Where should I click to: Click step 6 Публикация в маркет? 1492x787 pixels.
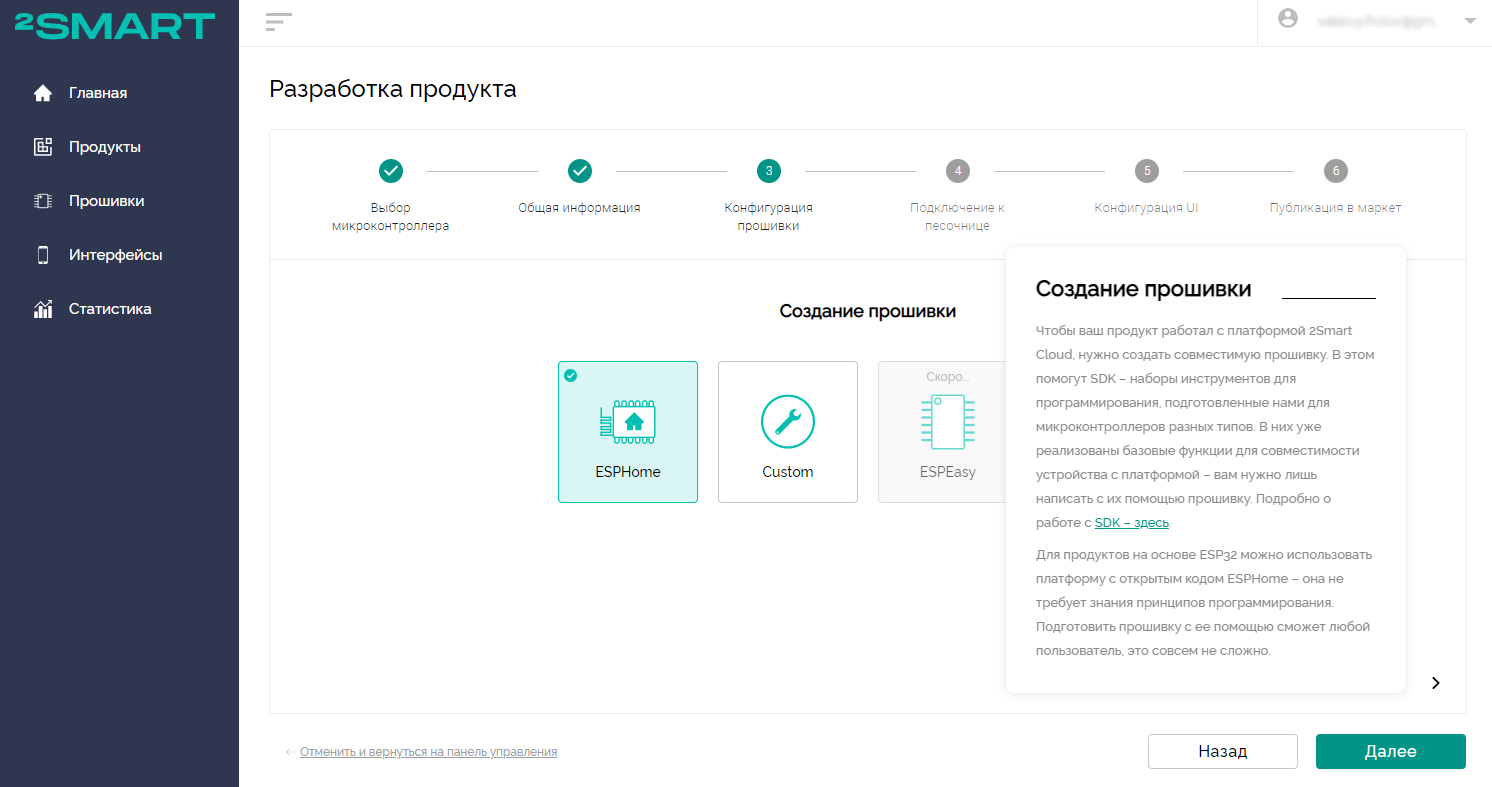[x=1336, y=171]
